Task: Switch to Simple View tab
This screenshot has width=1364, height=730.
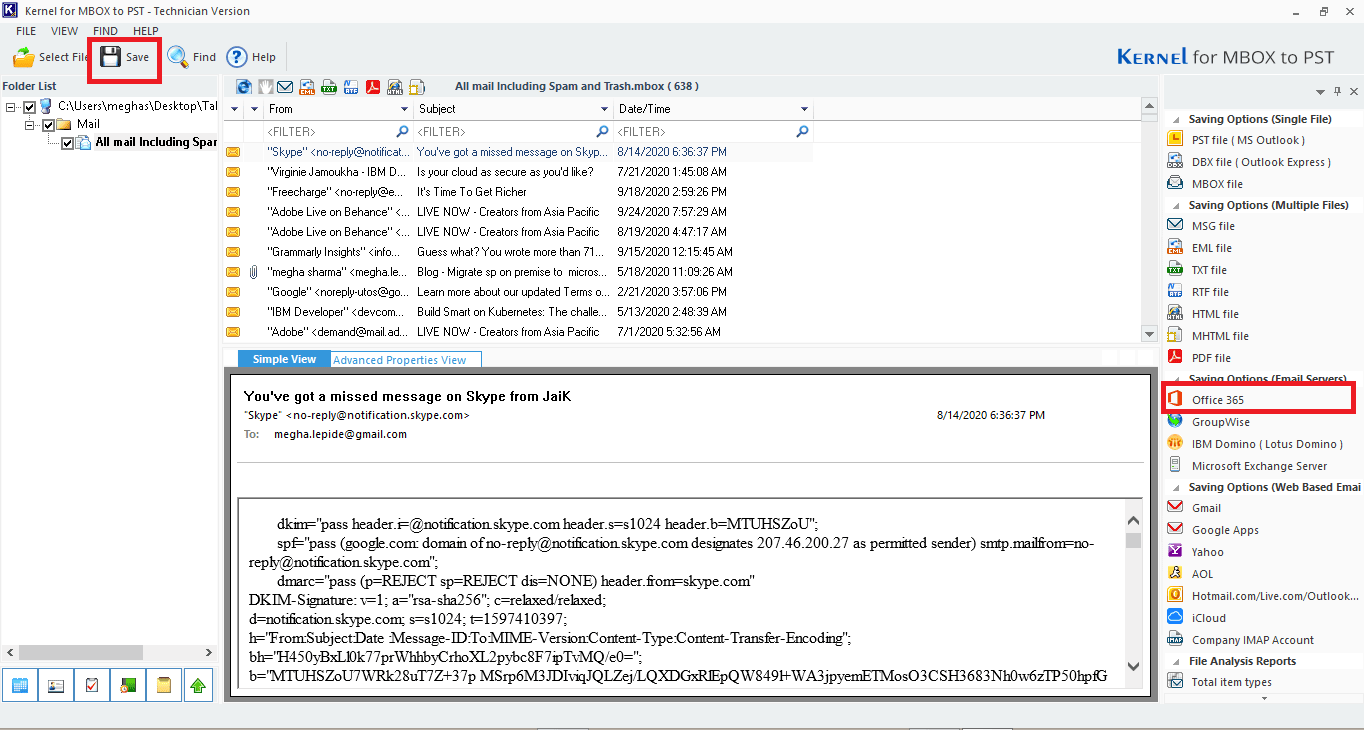Action: (x=284, y=359)
